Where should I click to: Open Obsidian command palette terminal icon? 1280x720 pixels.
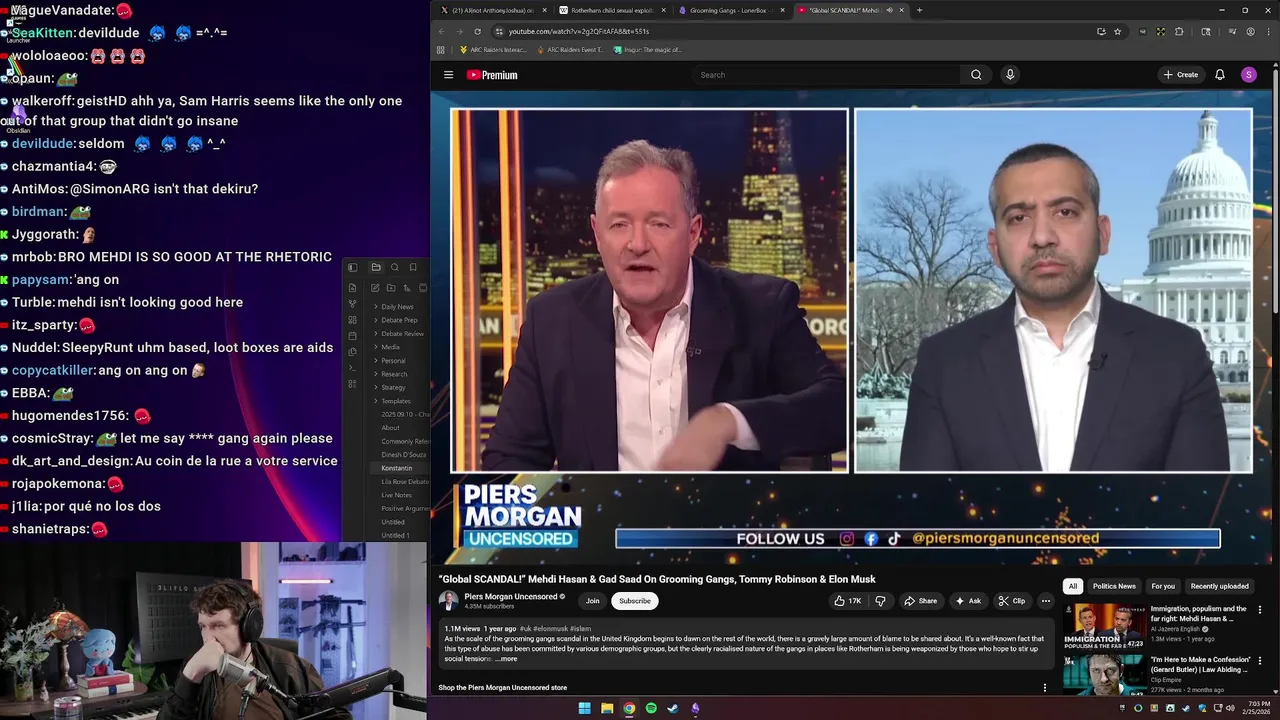tap(352, 368)
